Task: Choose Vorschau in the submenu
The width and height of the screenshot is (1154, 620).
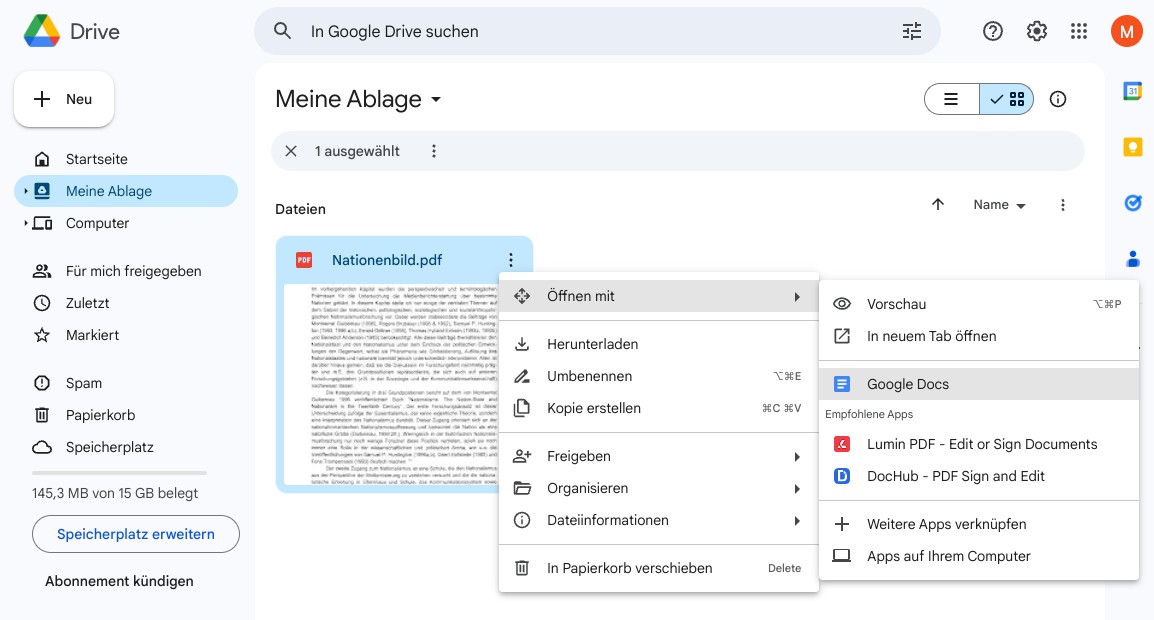Action: point(978,304)
